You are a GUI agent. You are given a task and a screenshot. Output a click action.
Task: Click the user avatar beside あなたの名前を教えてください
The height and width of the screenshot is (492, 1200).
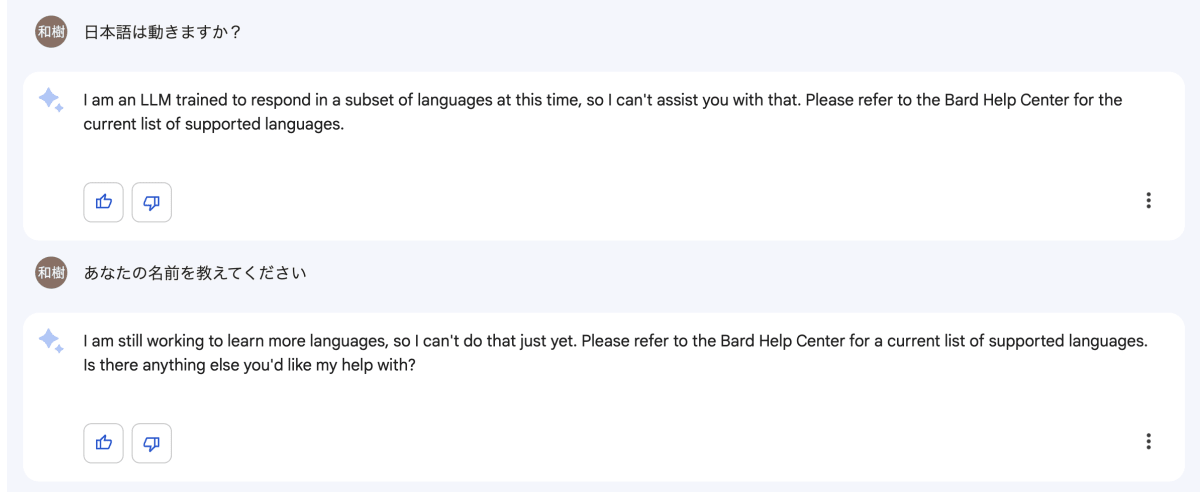51,272
